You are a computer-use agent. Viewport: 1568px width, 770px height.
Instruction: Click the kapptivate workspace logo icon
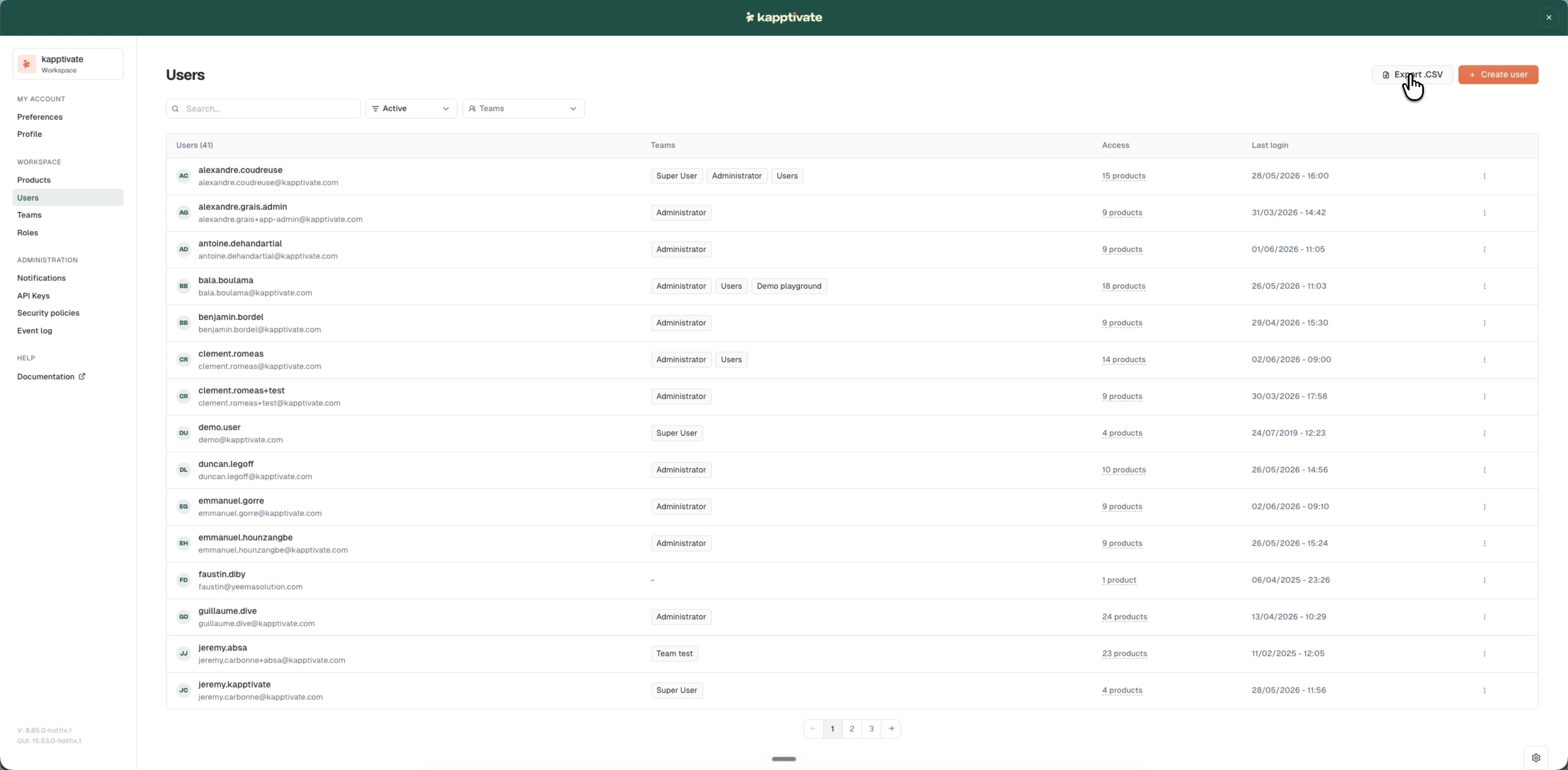click(x=27, y=64)
